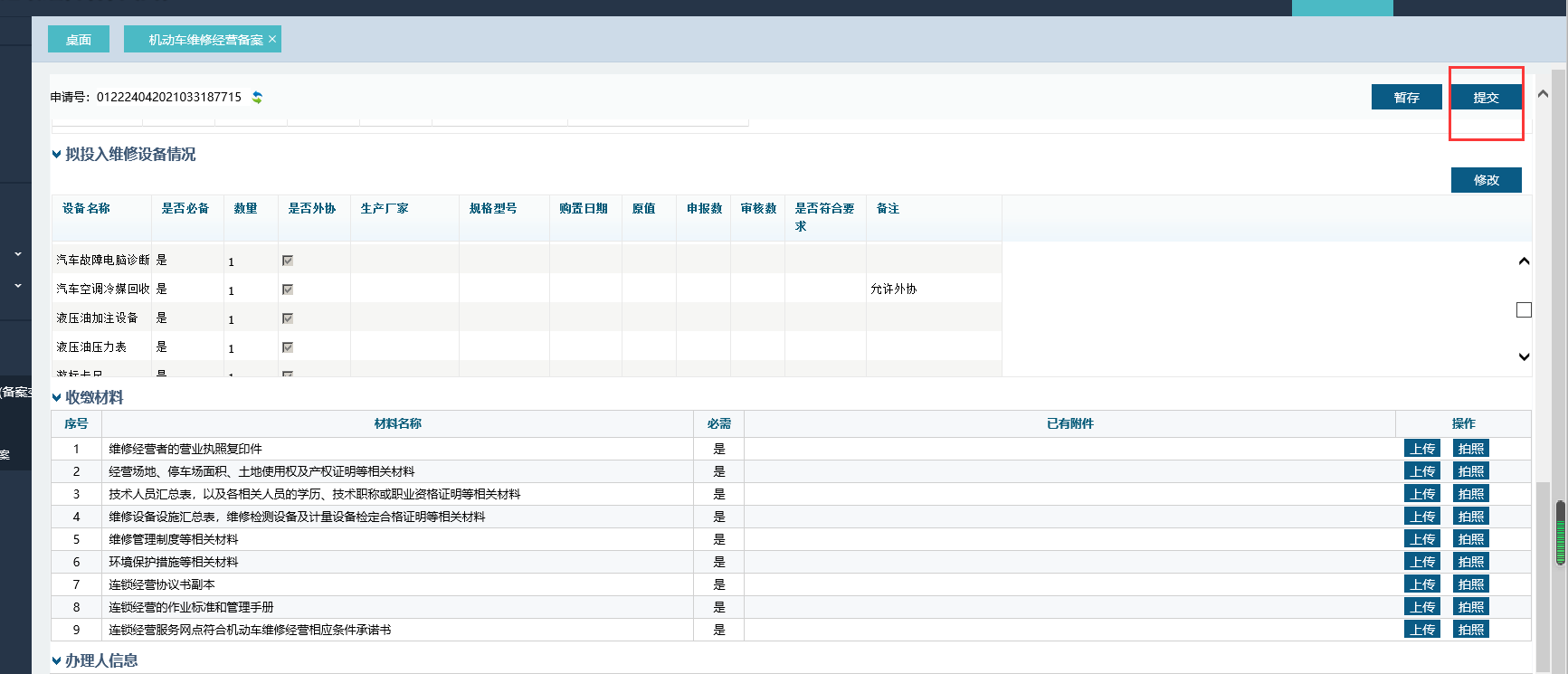Click 上传 for 连锁经营协议书副本 row

[1422, 584]
